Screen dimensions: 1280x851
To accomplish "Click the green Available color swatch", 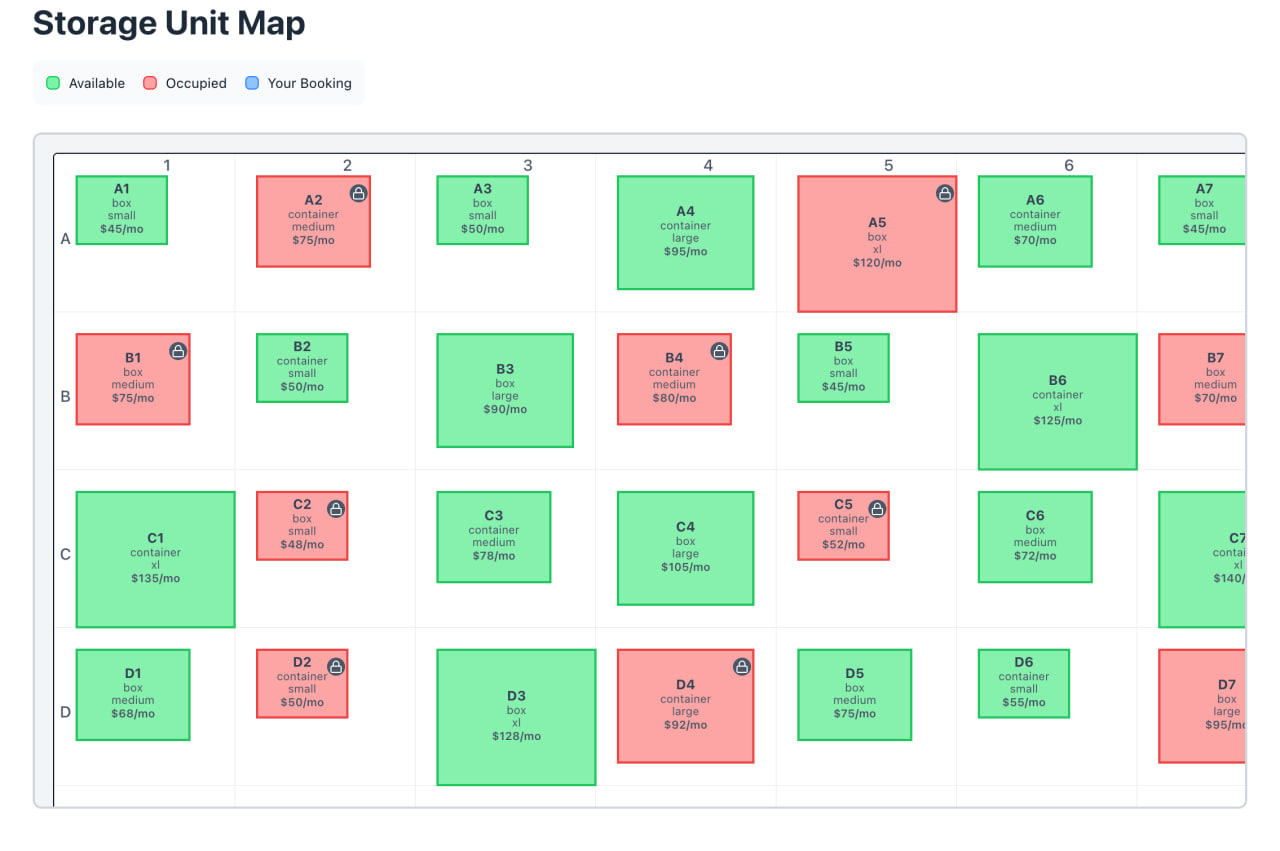I will point(52,83).
